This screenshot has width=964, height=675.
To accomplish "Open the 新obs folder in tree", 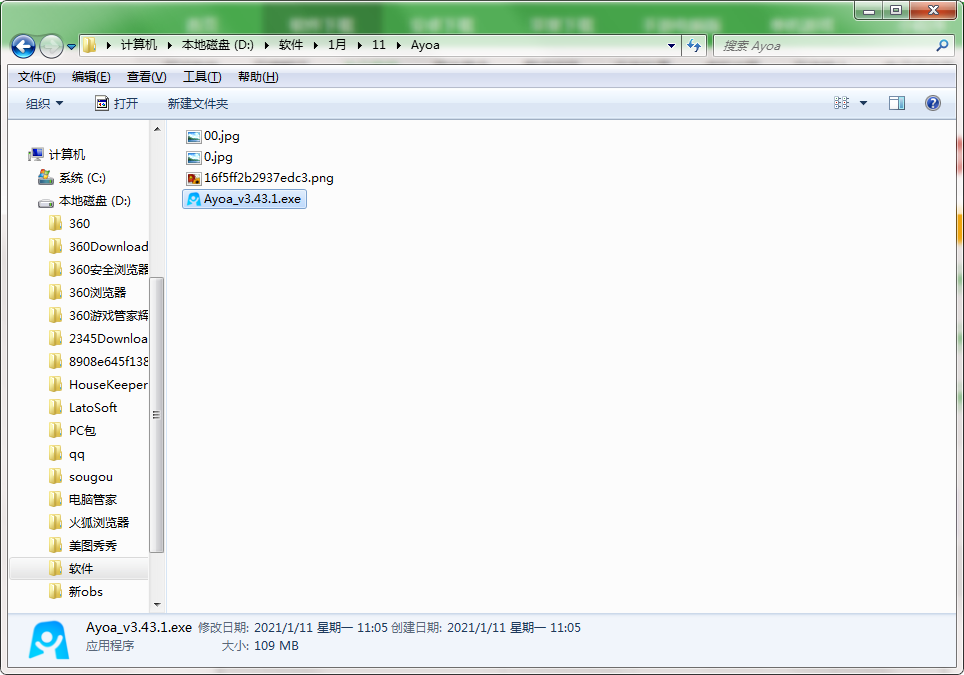I will 76,591.
